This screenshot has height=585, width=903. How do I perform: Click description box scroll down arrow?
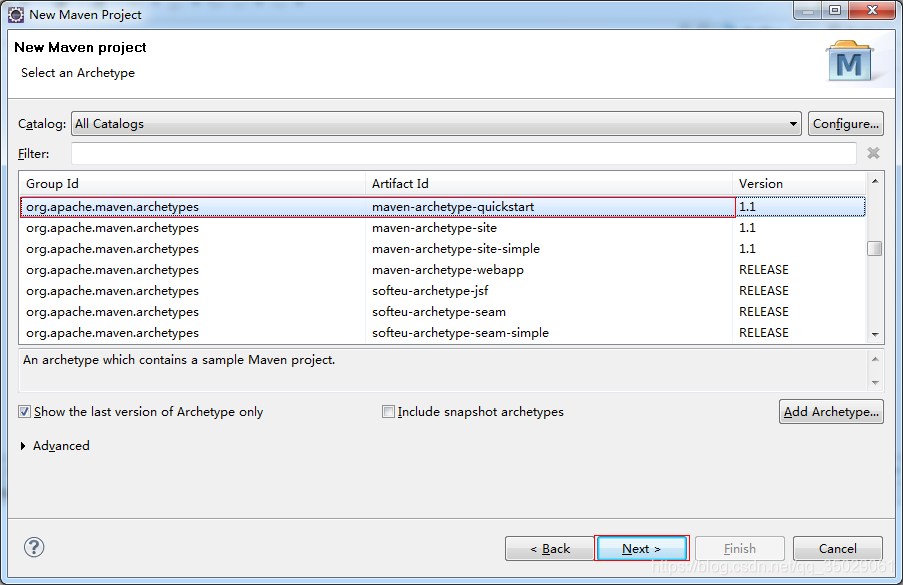tap(875, 382)
